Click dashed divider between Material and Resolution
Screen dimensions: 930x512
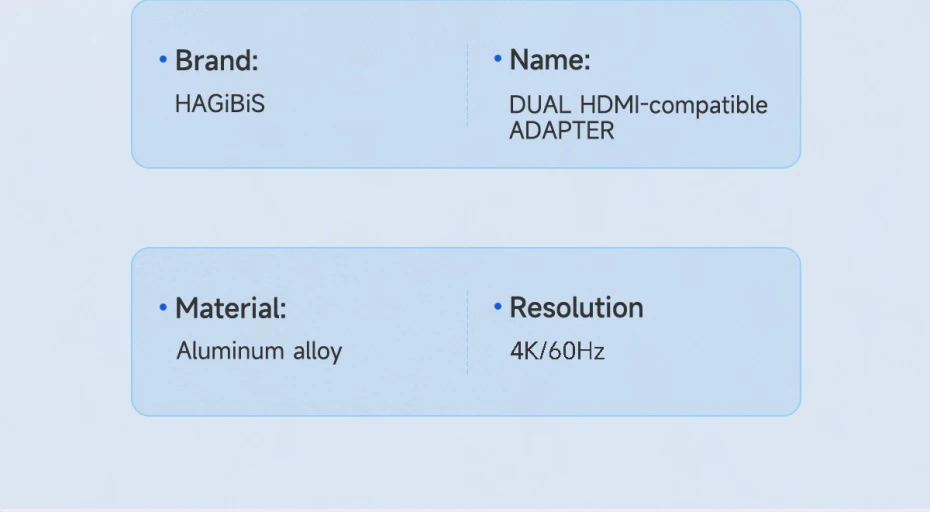[x=467, y=332]
